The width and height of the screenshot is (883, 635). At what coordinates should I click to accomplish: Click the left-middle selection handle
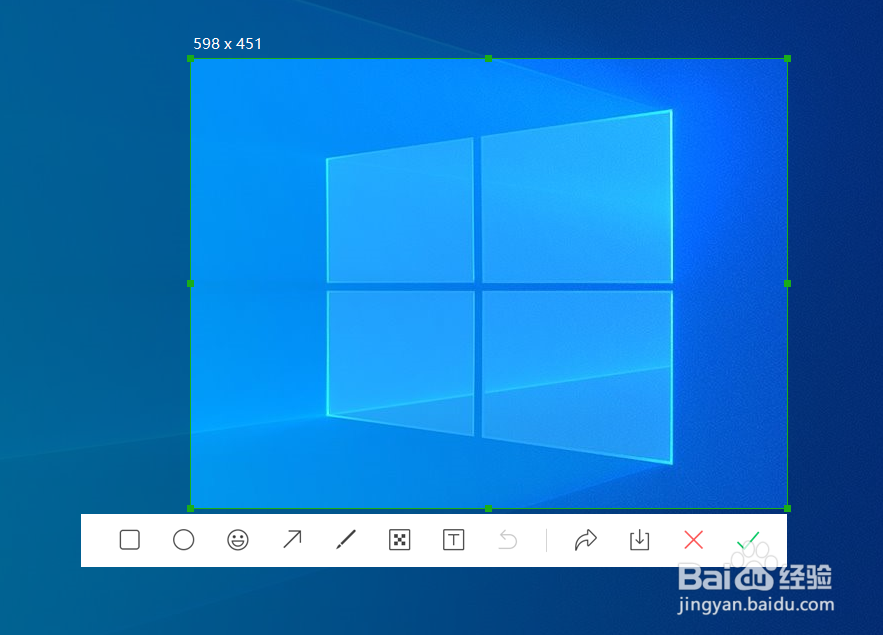[x=190, y=284]
